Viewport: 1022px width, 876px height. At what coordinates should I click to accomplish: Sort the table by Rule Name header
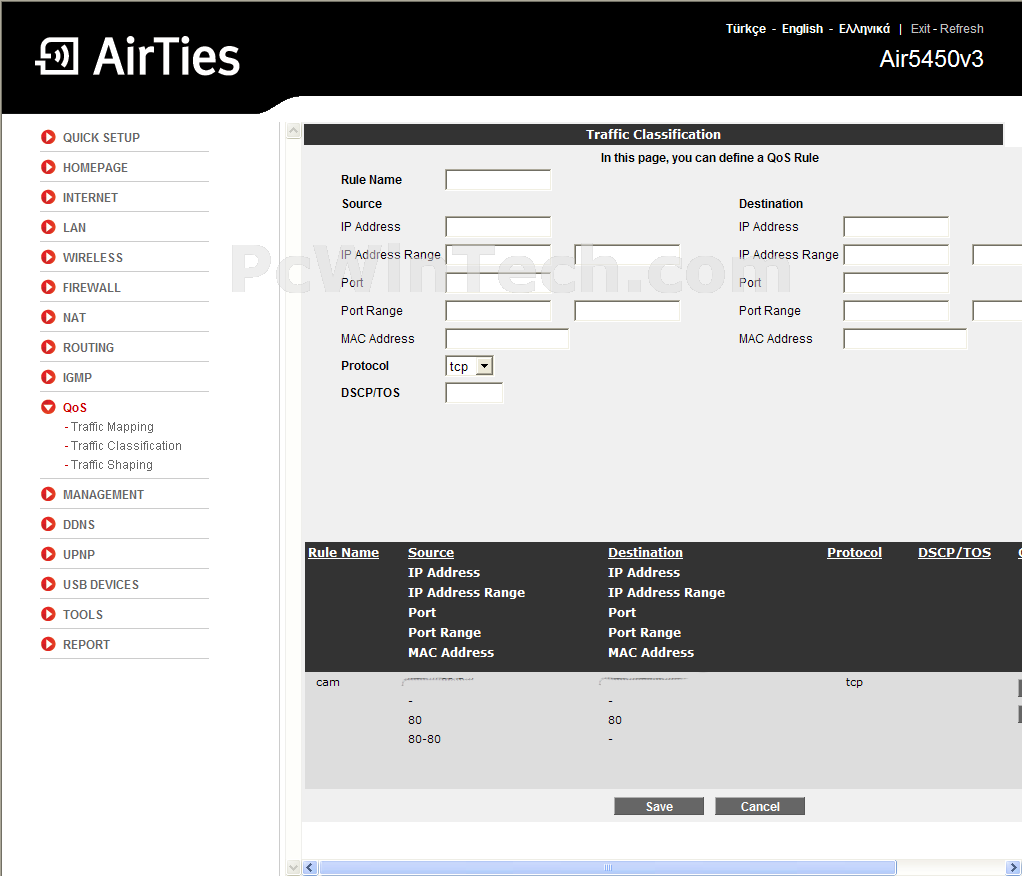[343, 553]
